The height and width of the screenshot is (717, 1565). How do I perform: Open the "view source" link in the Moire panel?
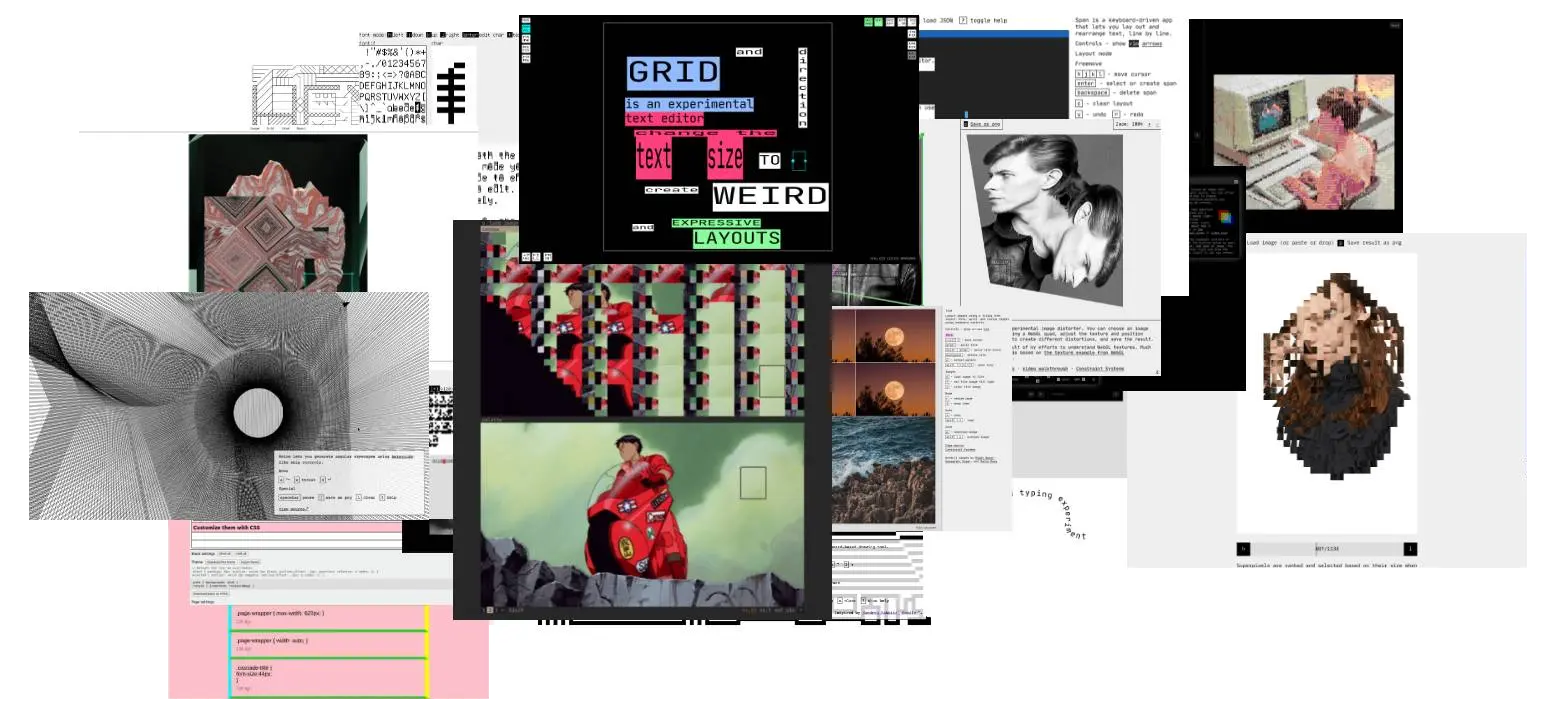(x=293, y=510)
